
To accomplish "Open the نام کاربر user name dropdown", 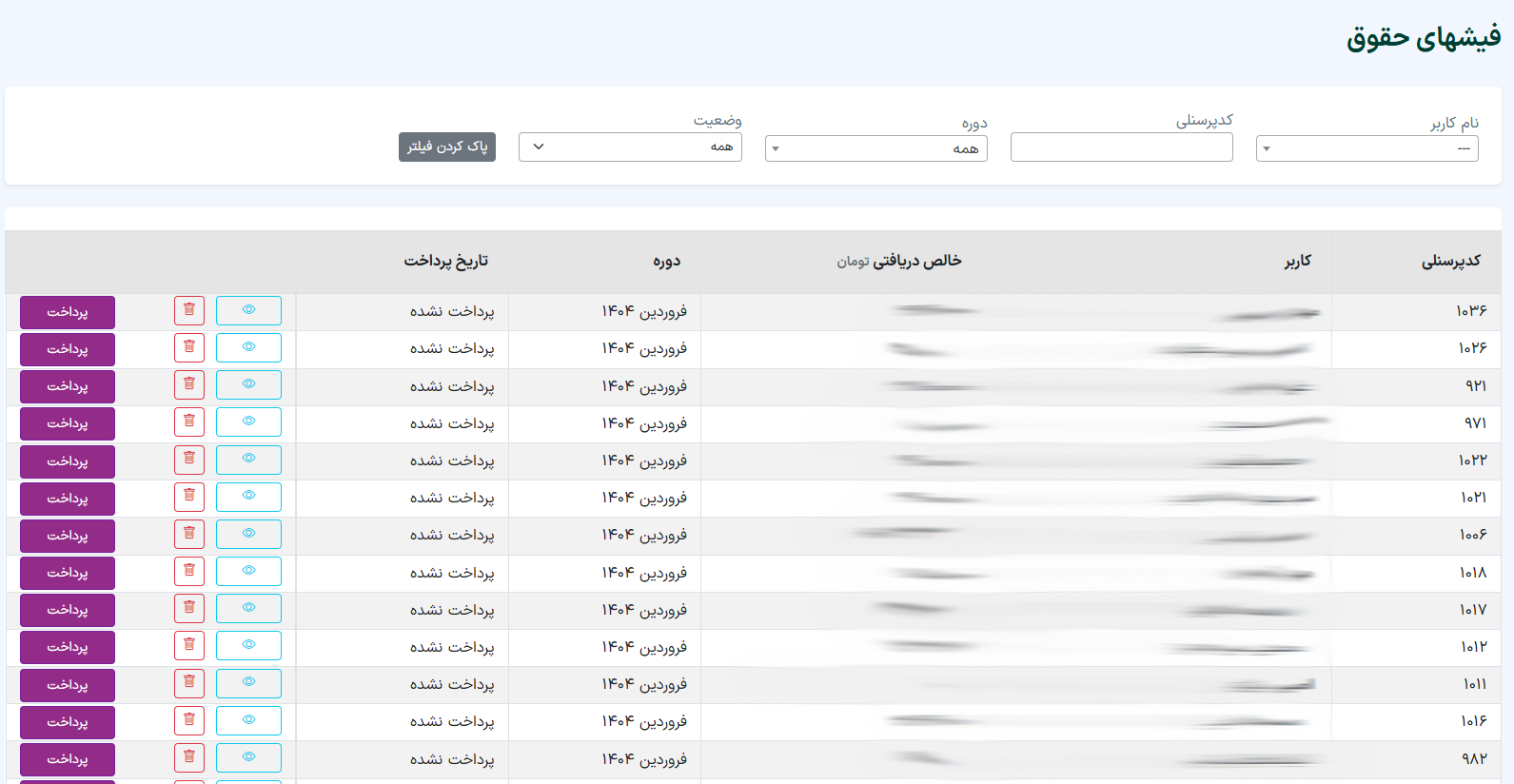I will [x=1367, y=148].
